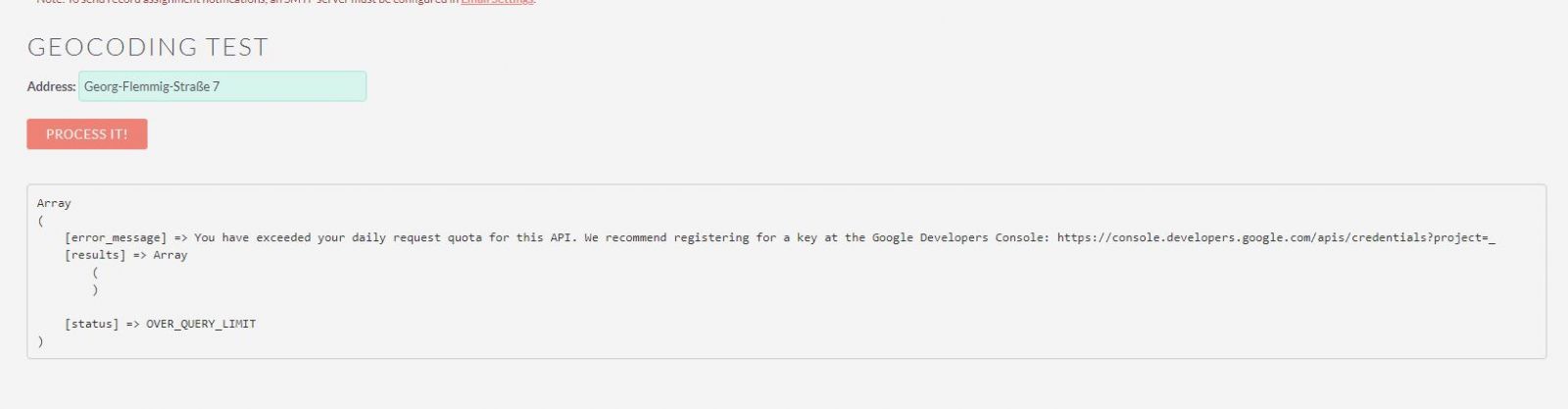Click the console.developers.google.com URL text

(1276, 237)
